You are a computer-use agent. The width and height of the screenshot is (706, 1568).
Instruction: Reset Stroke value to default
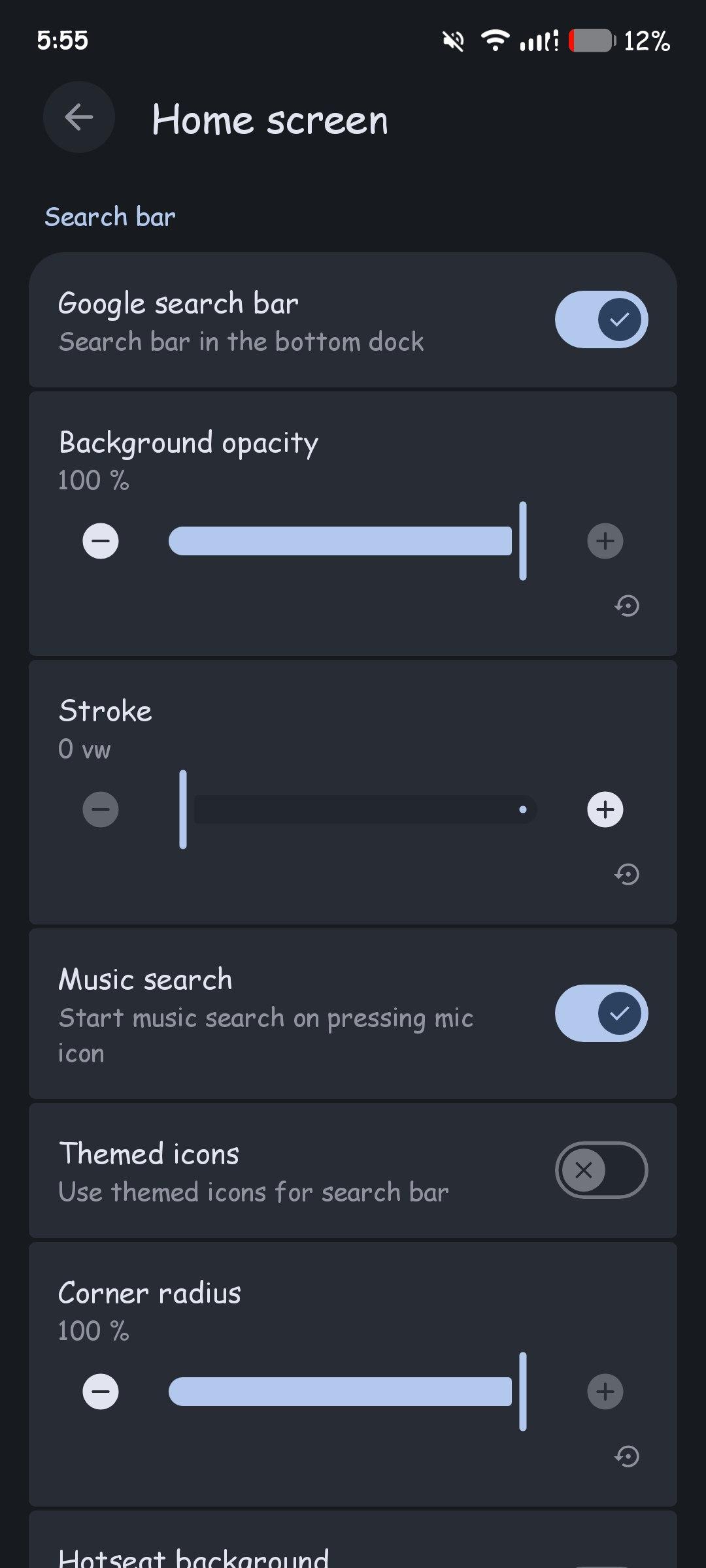click(627, 874)
